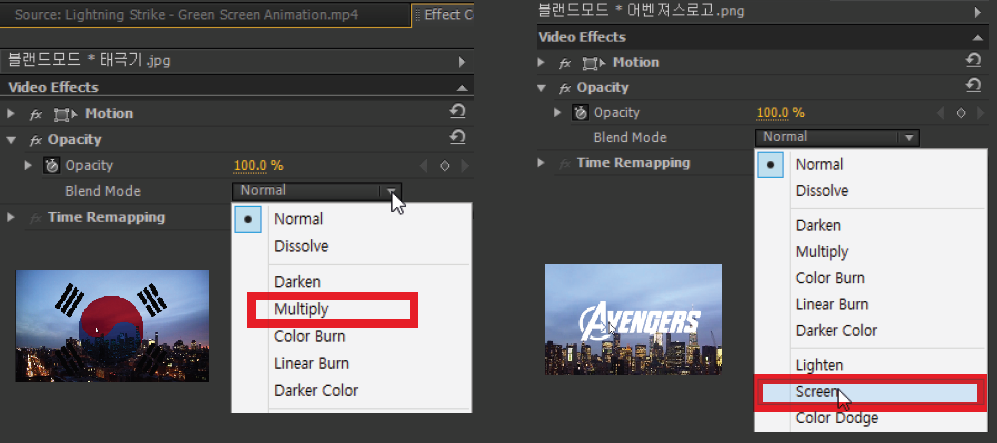Expand Time Remapping in 어벤져스로고.png panel
The height and width of the screenshot is (443, 997).
tap(541, 162)
